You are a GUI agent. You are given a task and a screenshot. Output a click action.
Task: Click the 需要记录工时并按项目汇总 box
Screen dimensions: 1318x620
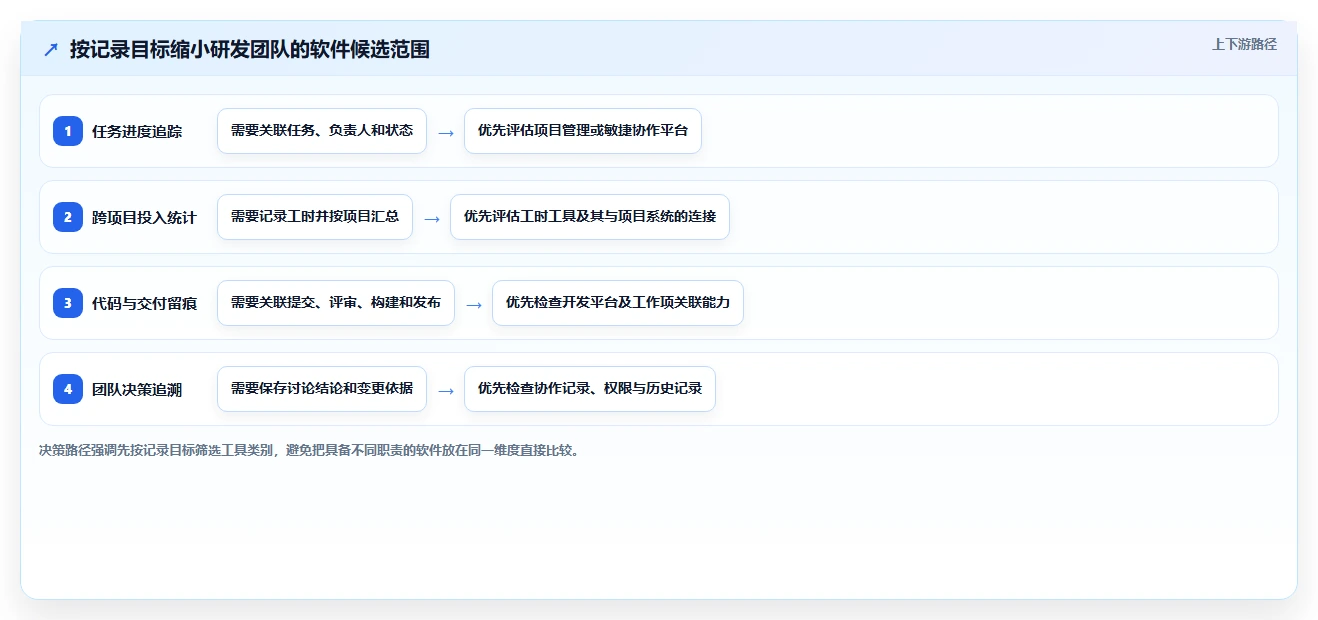click(315, 217)
